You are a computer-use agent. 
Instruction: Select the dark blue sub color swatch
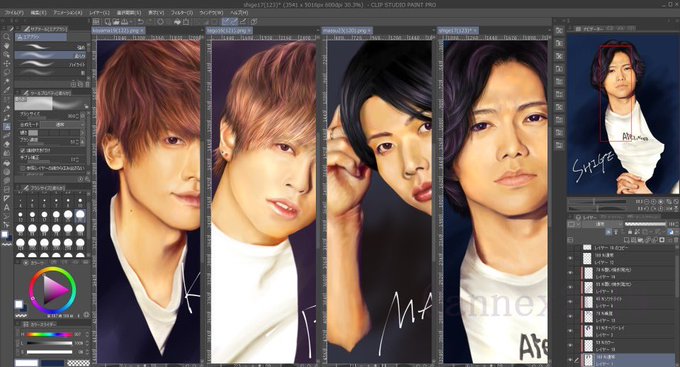point(52,363)
